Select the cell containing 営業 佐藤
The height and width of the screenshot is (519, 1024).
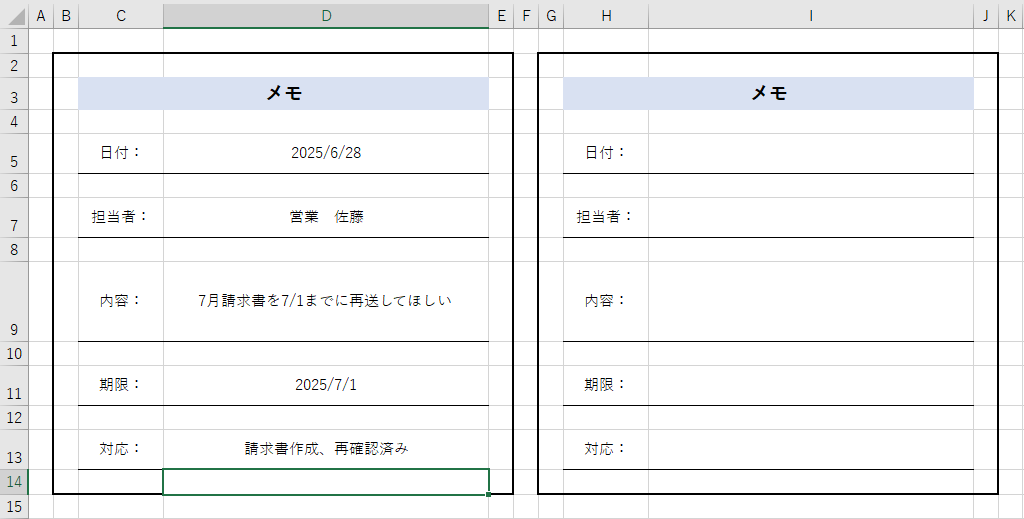[x=326, y=217]
